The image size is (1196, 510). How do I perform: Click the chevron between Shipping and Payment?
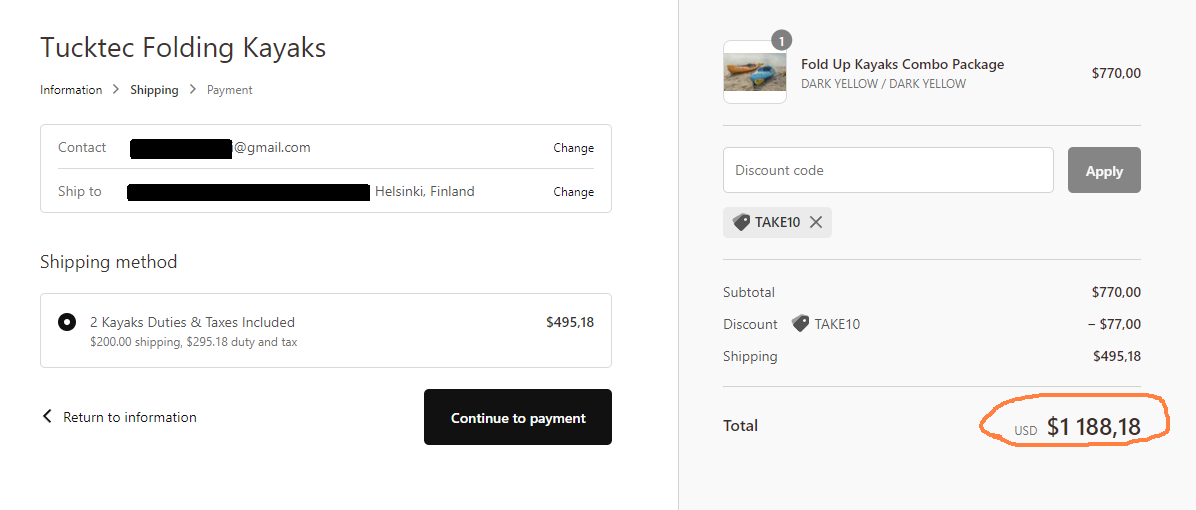point(193,90)
